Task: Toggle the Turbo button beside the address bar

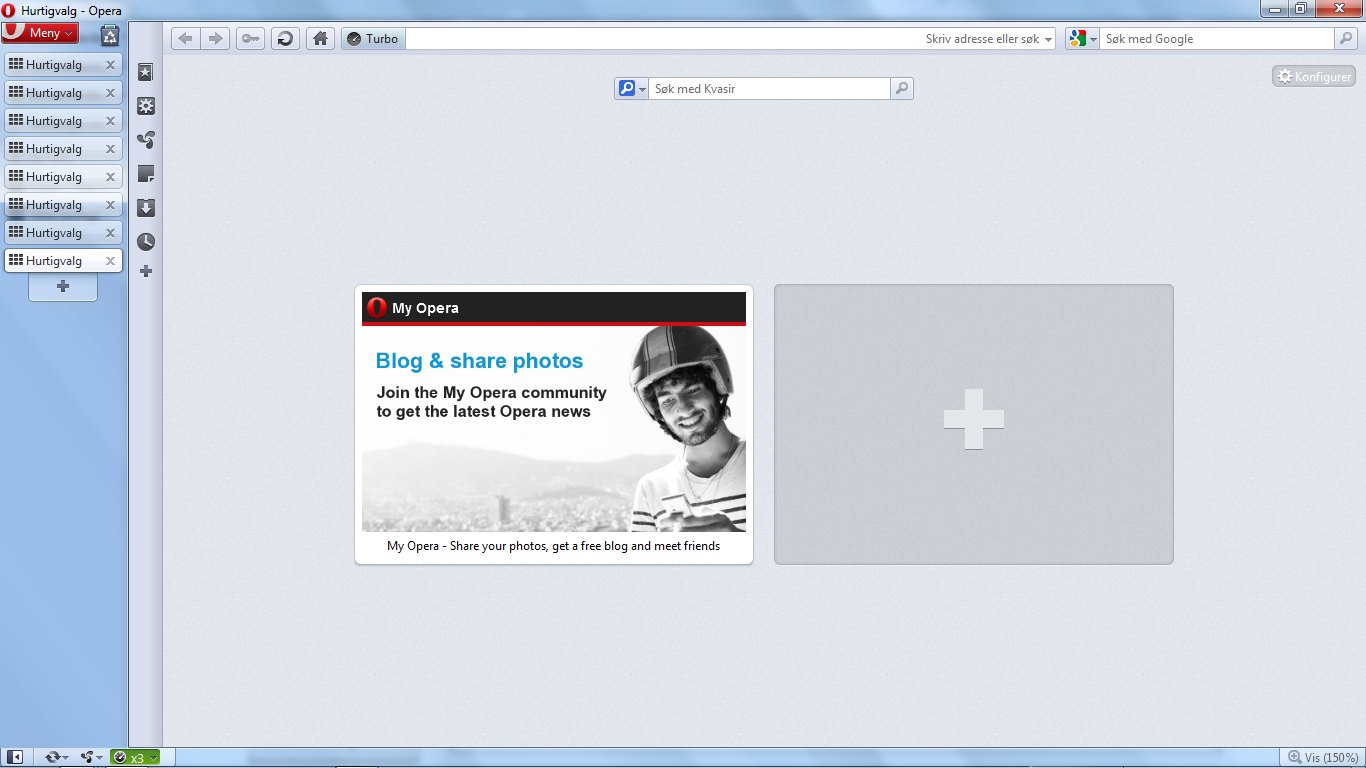Action: click(373, 39)
